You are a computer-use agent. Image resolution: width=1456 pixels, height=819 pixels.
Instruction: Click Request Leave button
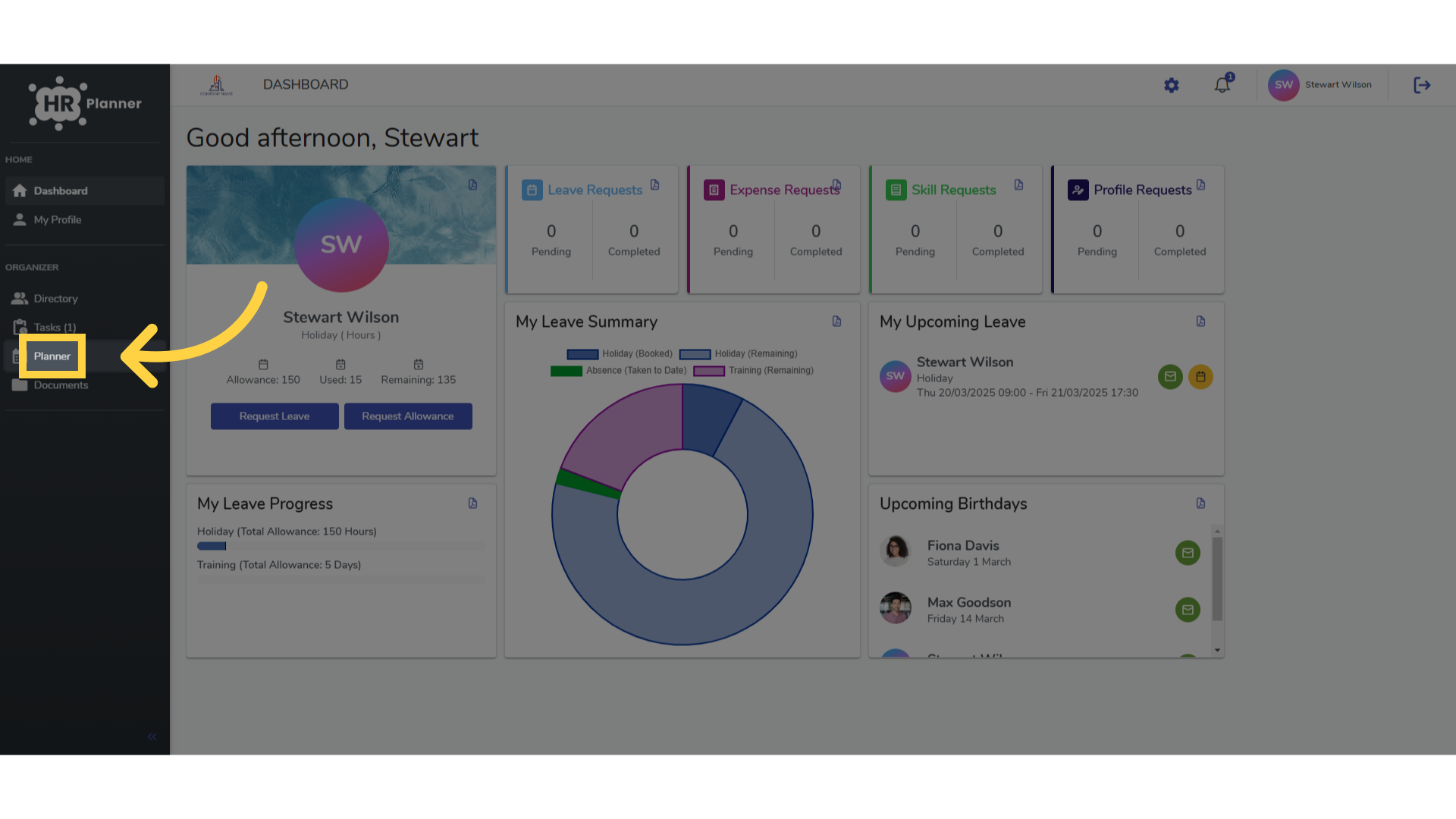click(275, 416)
